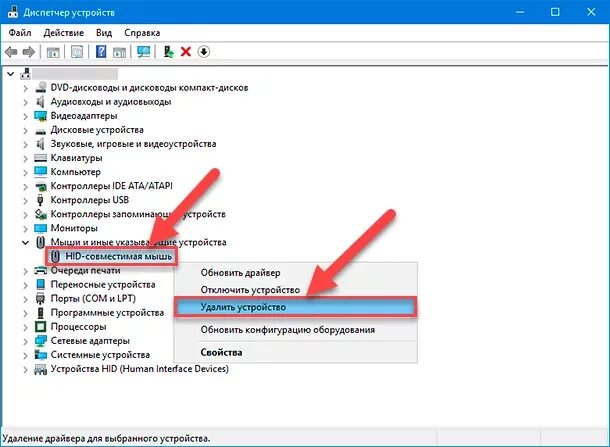610x447 pixels.
Task: Click the mouse icon of Мыши и иные указывающие устройства
Action: [x=40, y=242]
